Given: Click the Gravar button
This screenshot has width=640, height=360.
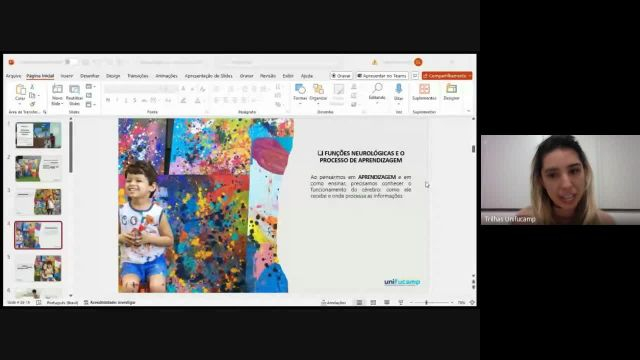Looking at the screenshot, I should tap(341, 76).
